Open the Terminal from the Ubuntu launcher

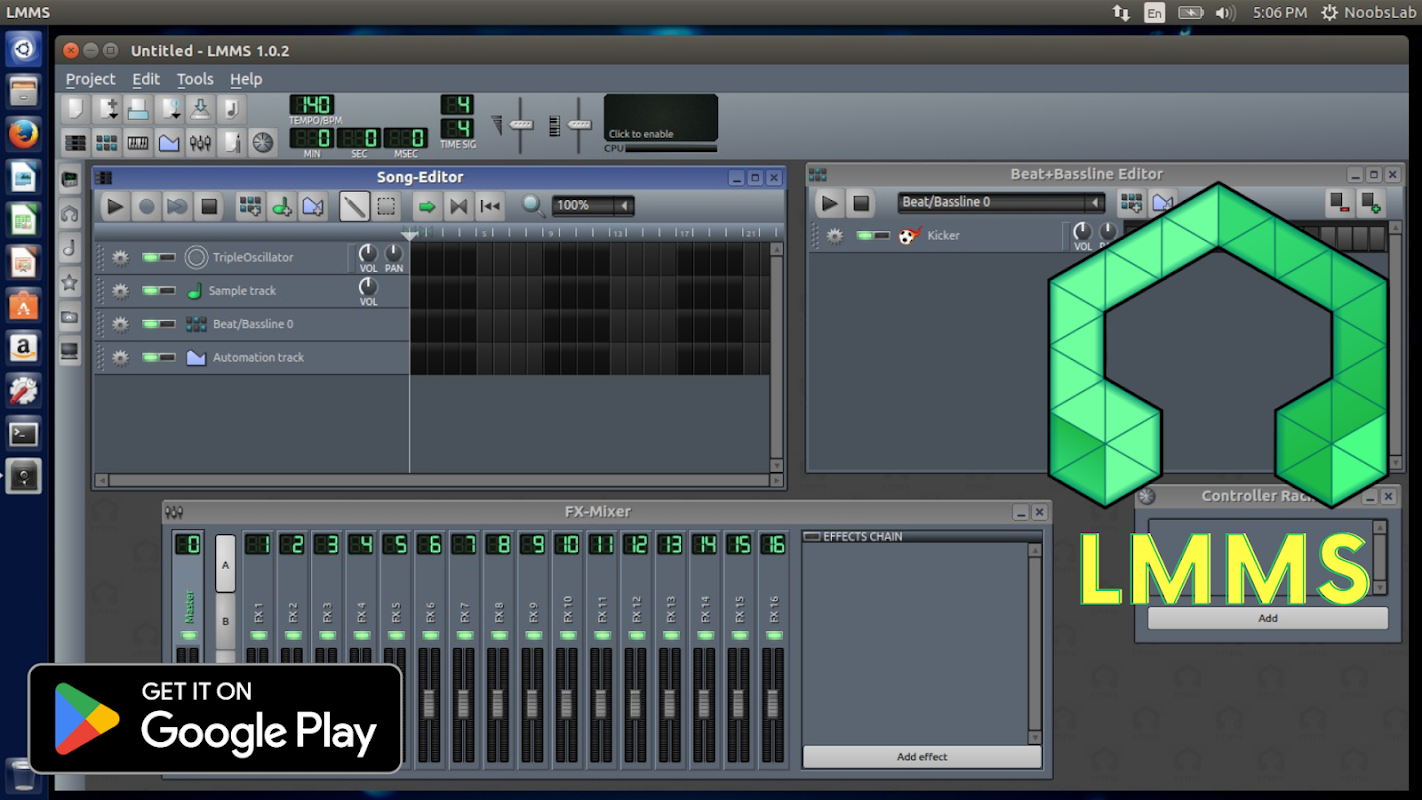(24, 434)
